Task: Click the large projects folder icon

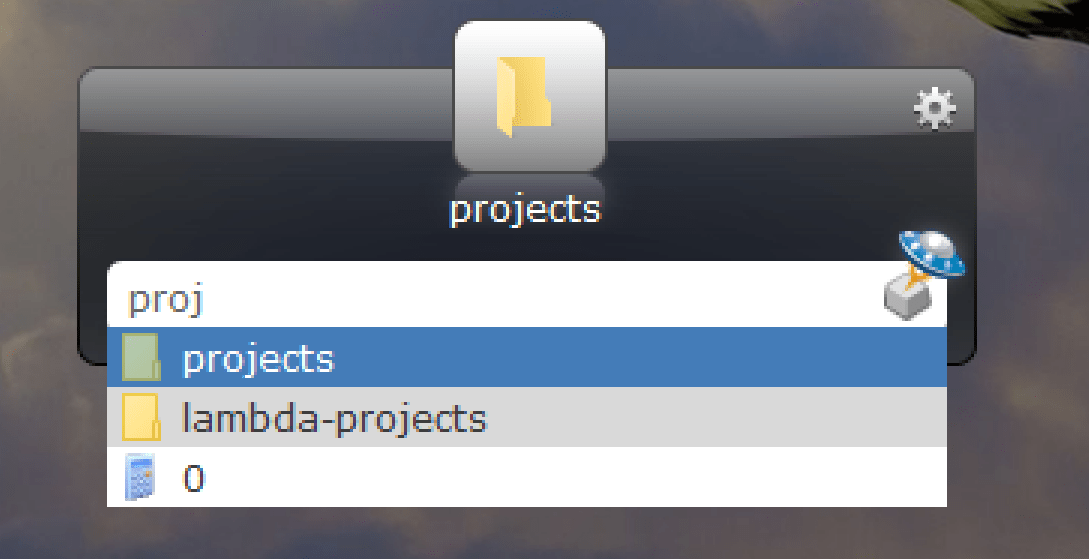Action: [529, 96]
